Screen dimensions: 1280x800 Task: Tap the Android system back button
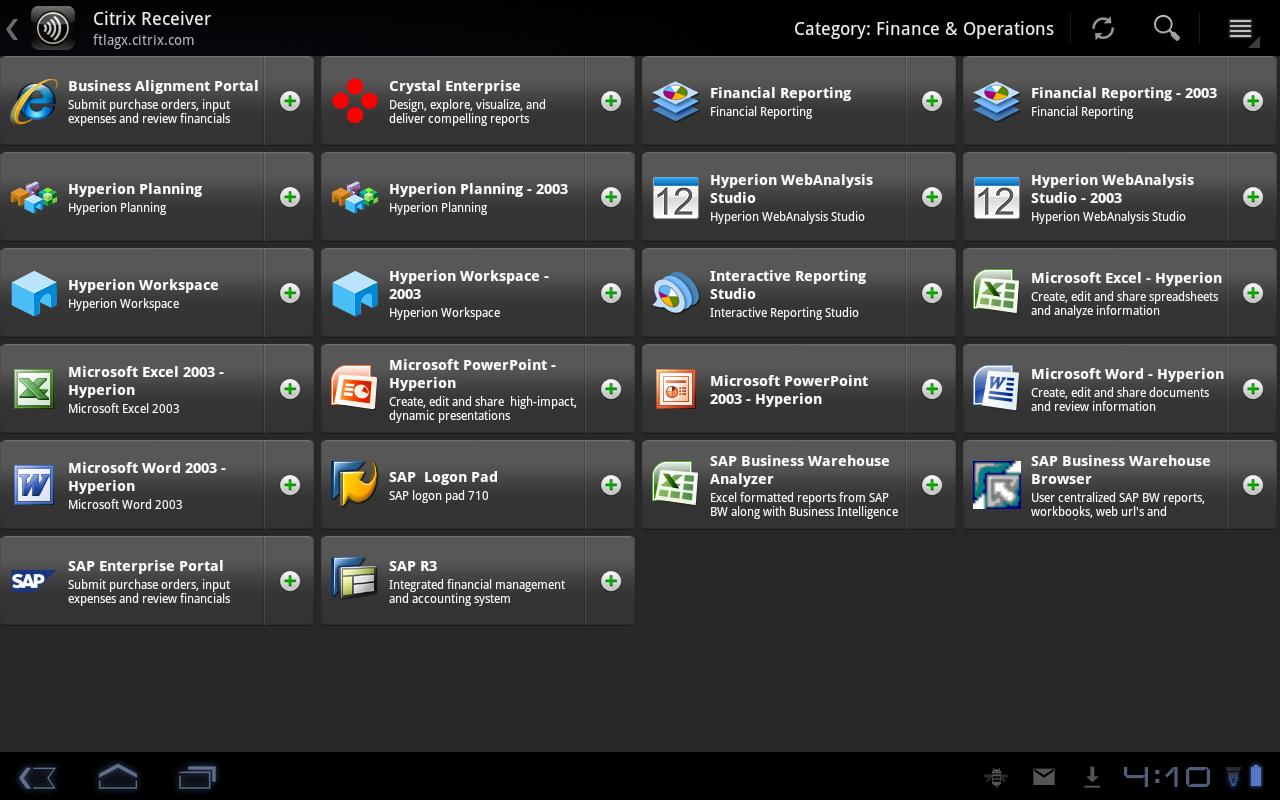tap(37, 777)
